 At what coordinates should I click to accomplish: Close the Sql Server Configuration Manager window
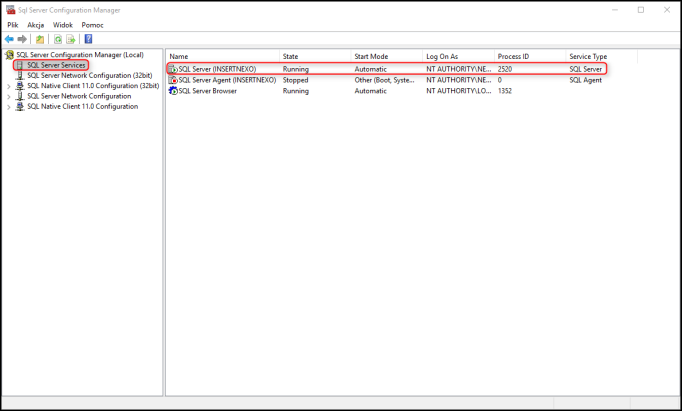pyautogui.click(x=667, y=10)
